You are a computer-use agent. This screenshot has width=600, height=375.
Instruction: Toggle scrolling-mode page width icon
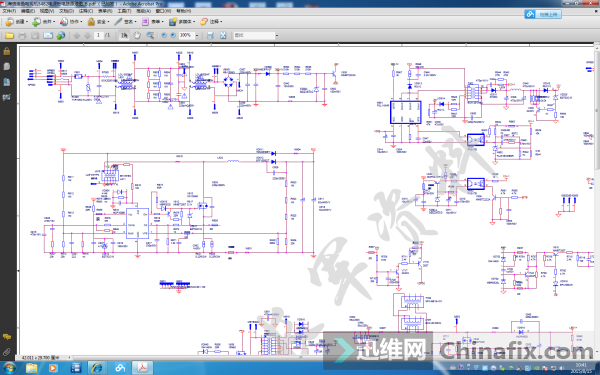(x=210, y=36)
